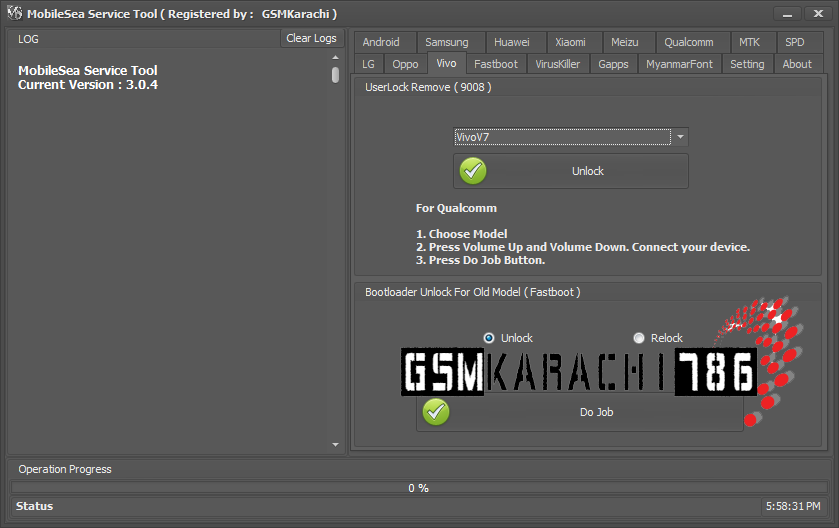Click the log scrollbar down arrow
The image size is (839, 528).
pyautogui.click(x=335, y=445)
